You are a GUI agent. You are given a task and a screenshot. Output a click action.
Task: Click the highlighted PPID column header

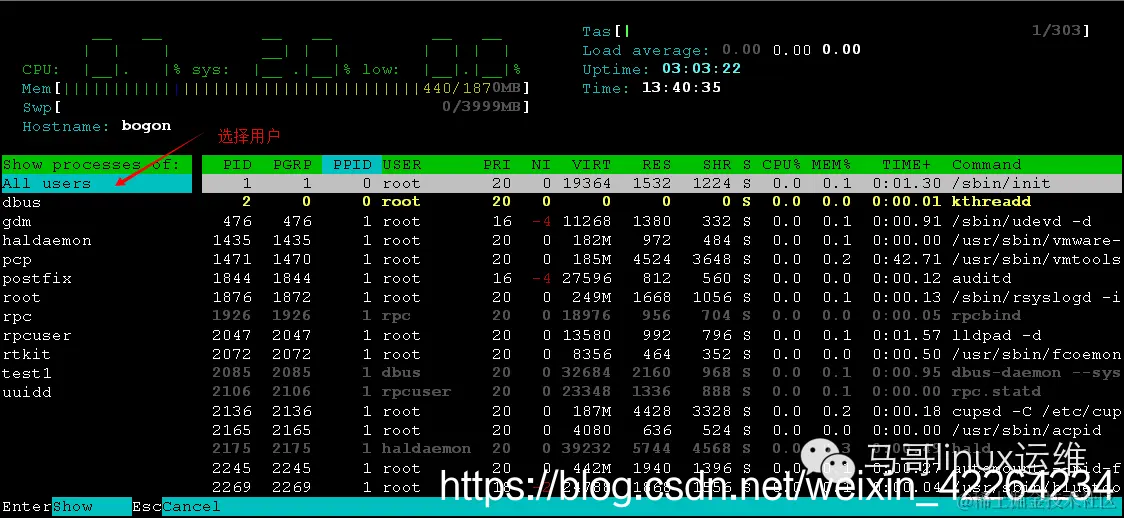(352, 165)
